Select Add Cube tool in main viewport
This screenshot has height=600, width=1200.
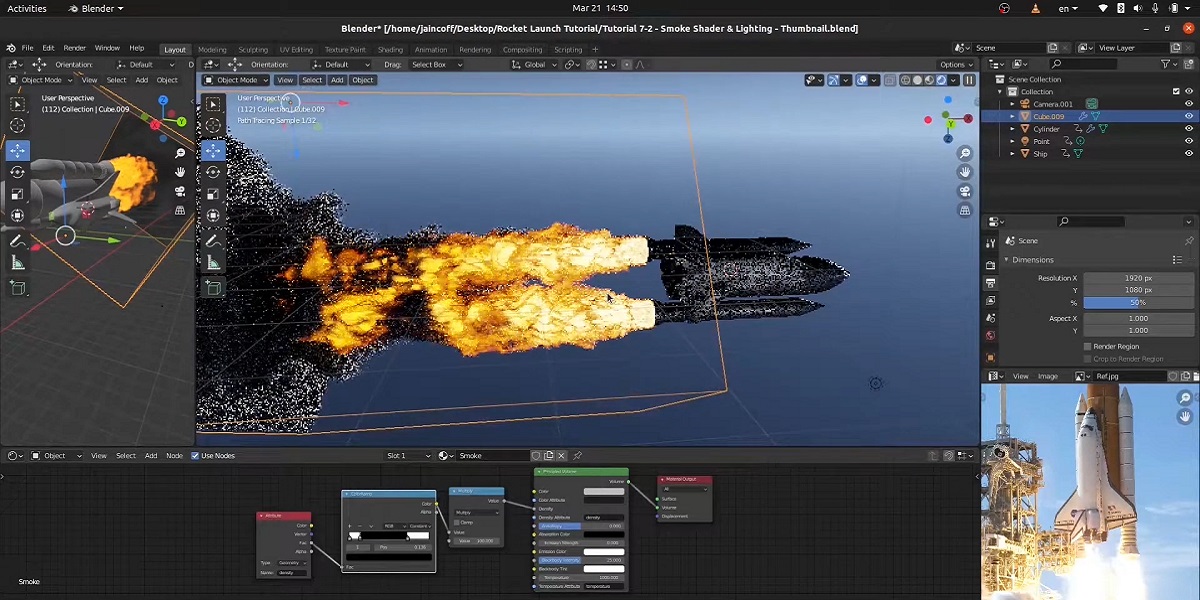(213, 288)
